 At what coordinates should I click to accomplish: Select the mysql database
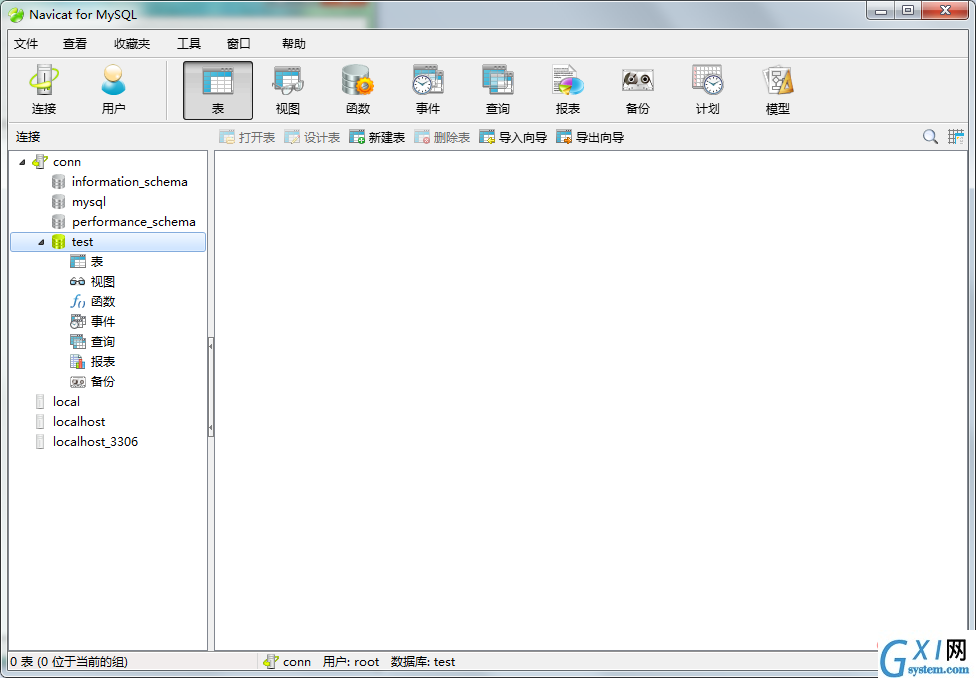pyautogui.click(x=88, y=202)
